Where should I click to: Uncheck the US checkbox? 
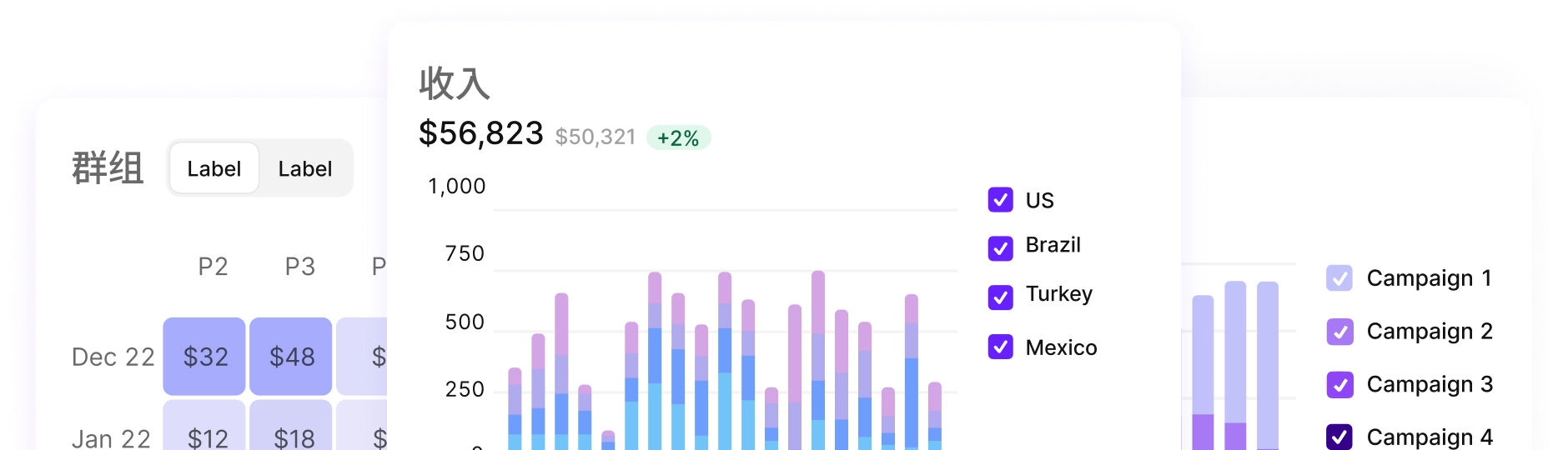tap(1000, 200)
